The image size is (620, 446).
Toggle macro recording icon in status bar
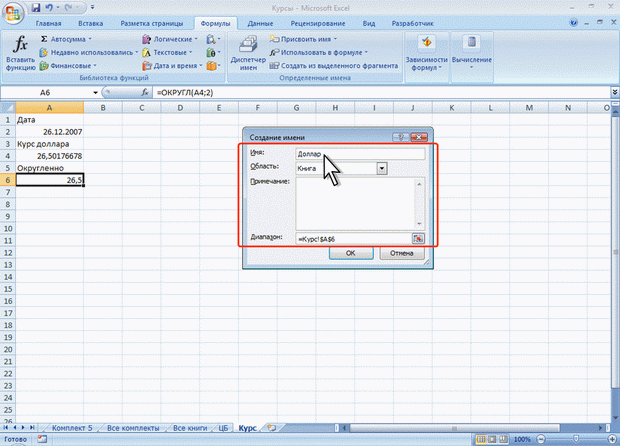(42, 439)
